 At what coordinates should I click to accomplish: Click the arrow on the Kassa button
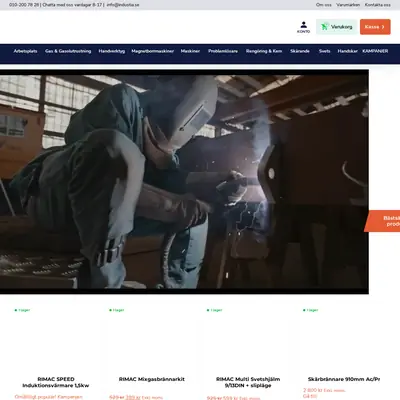(383, 27)
